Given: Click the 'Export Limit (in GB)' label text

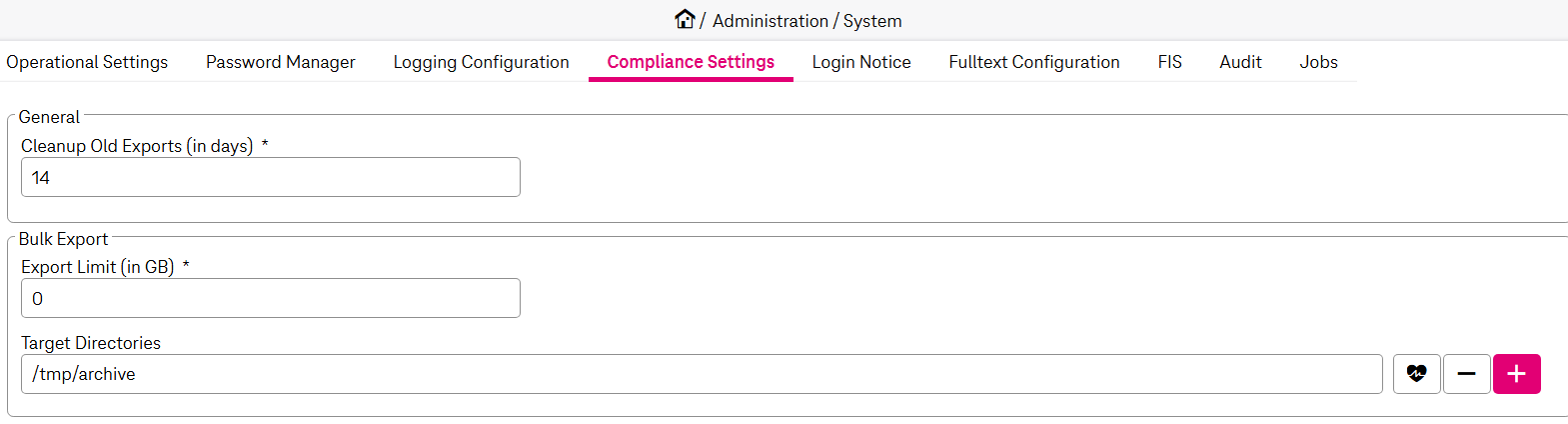Looking at the screenshot, I should point(98,267).
